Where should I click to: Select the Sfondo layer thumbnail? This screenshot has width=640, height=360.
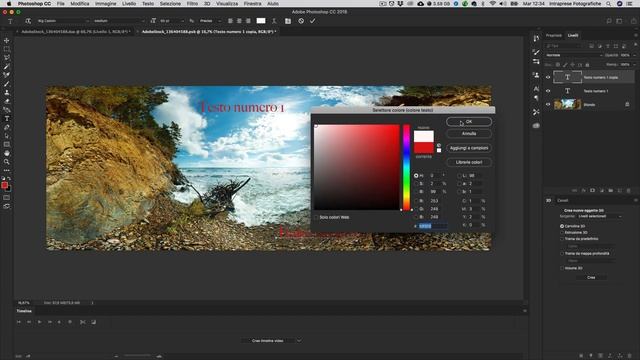tap(567, 104)
